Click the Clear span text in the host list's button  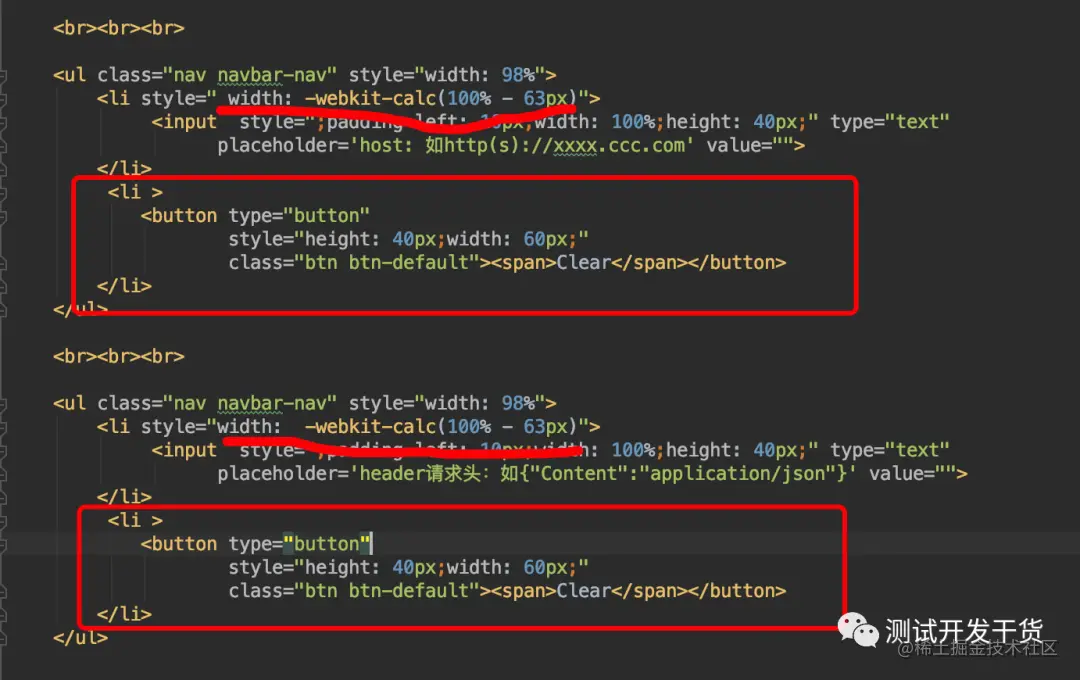pos(584,262)
